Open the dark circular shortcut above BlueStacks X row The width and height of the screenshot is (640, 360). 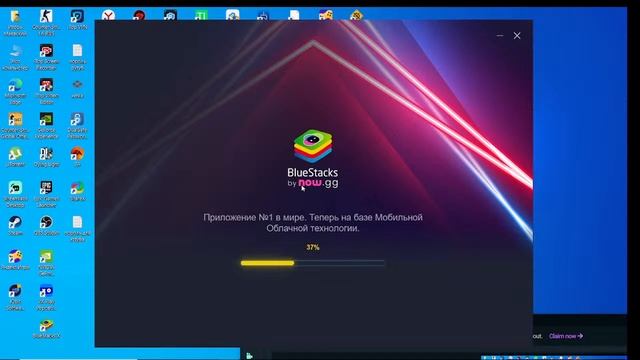click(16, 291)
